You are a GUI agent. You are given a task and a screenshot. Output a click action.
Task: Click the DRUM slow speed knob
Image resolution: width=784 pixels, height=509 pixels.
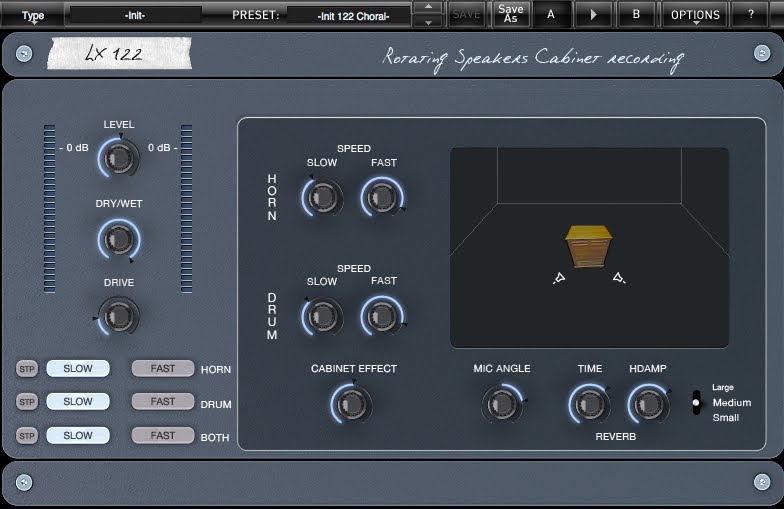[x=322, y=316]
